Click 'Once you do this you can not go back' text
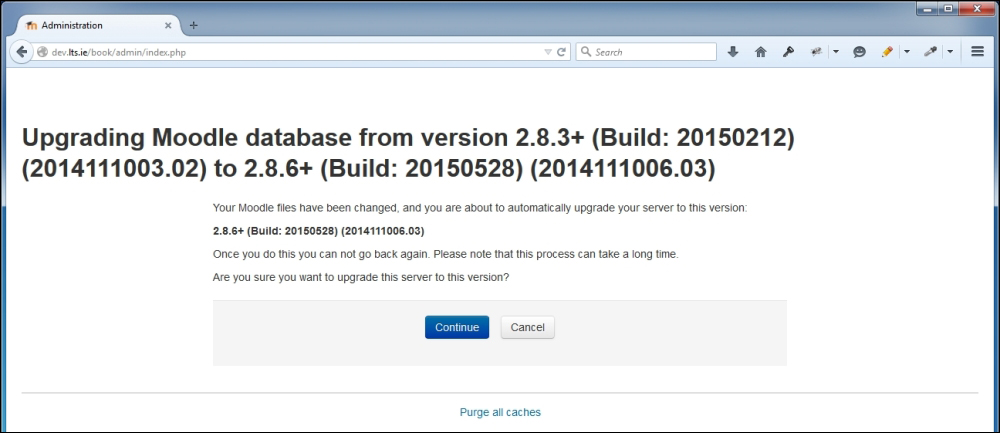The width and height of the screenshot is (1000, 433). tap(446, 254)
